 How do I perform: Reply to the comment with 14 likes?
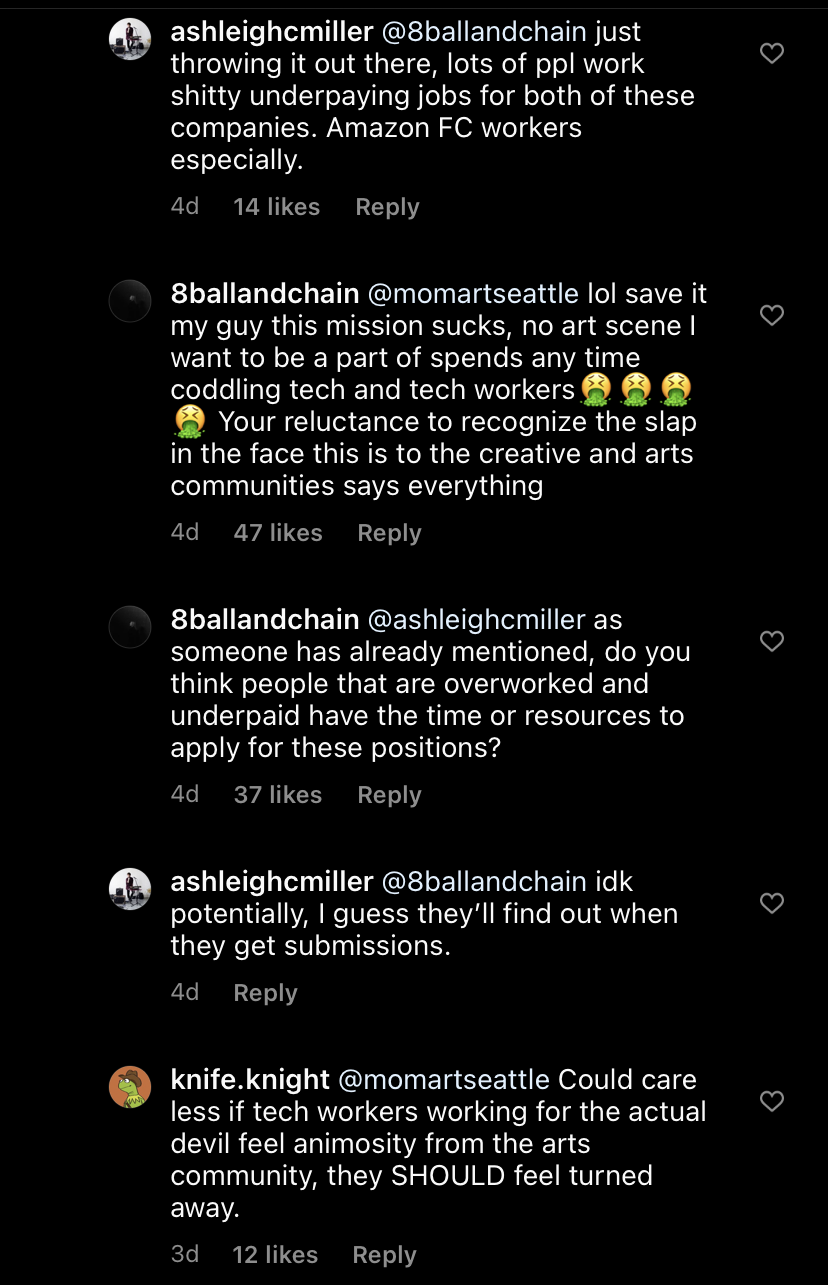387,207
